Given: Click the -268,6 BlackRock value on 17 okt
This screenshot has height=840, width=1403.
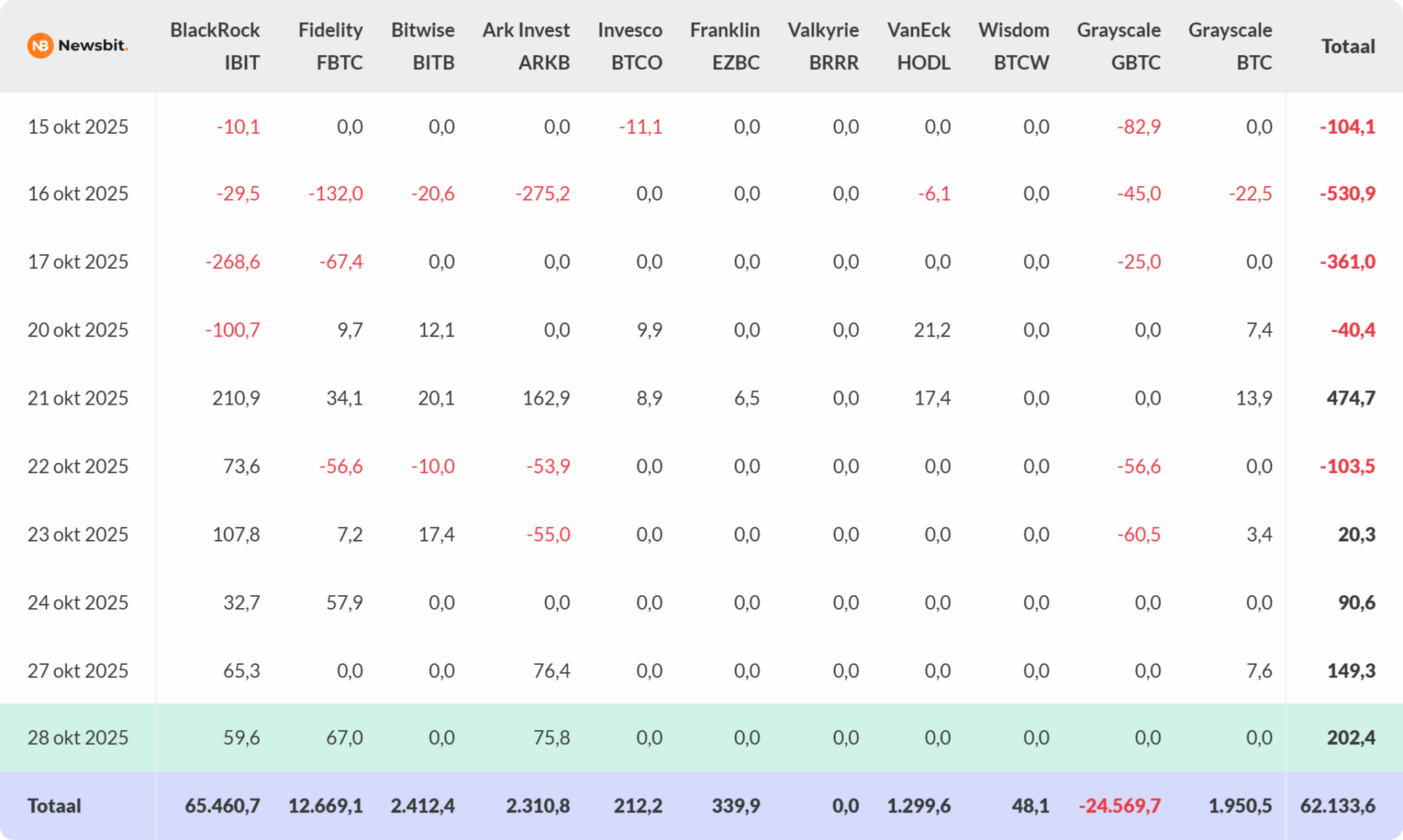Looking at the screenshot, I should click(233, 262).
